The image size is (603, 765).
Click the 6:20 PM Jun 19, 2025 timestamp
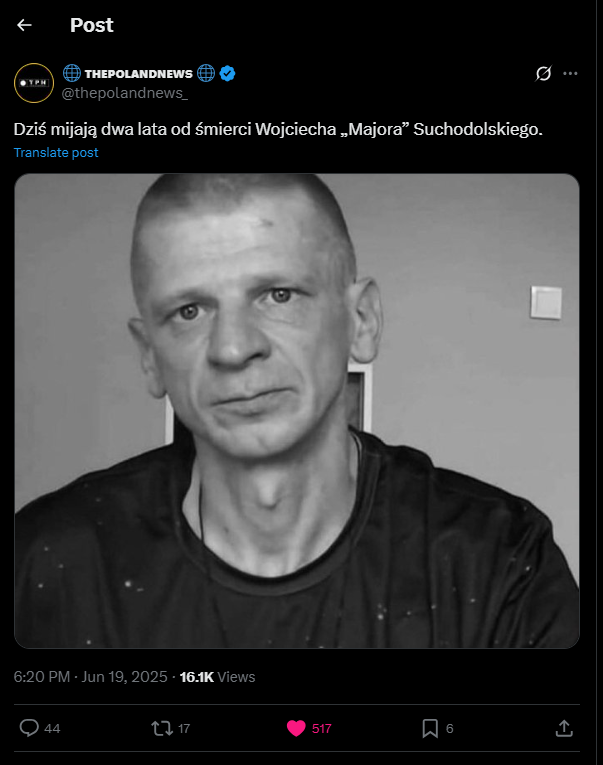click(x=90, y=677)
